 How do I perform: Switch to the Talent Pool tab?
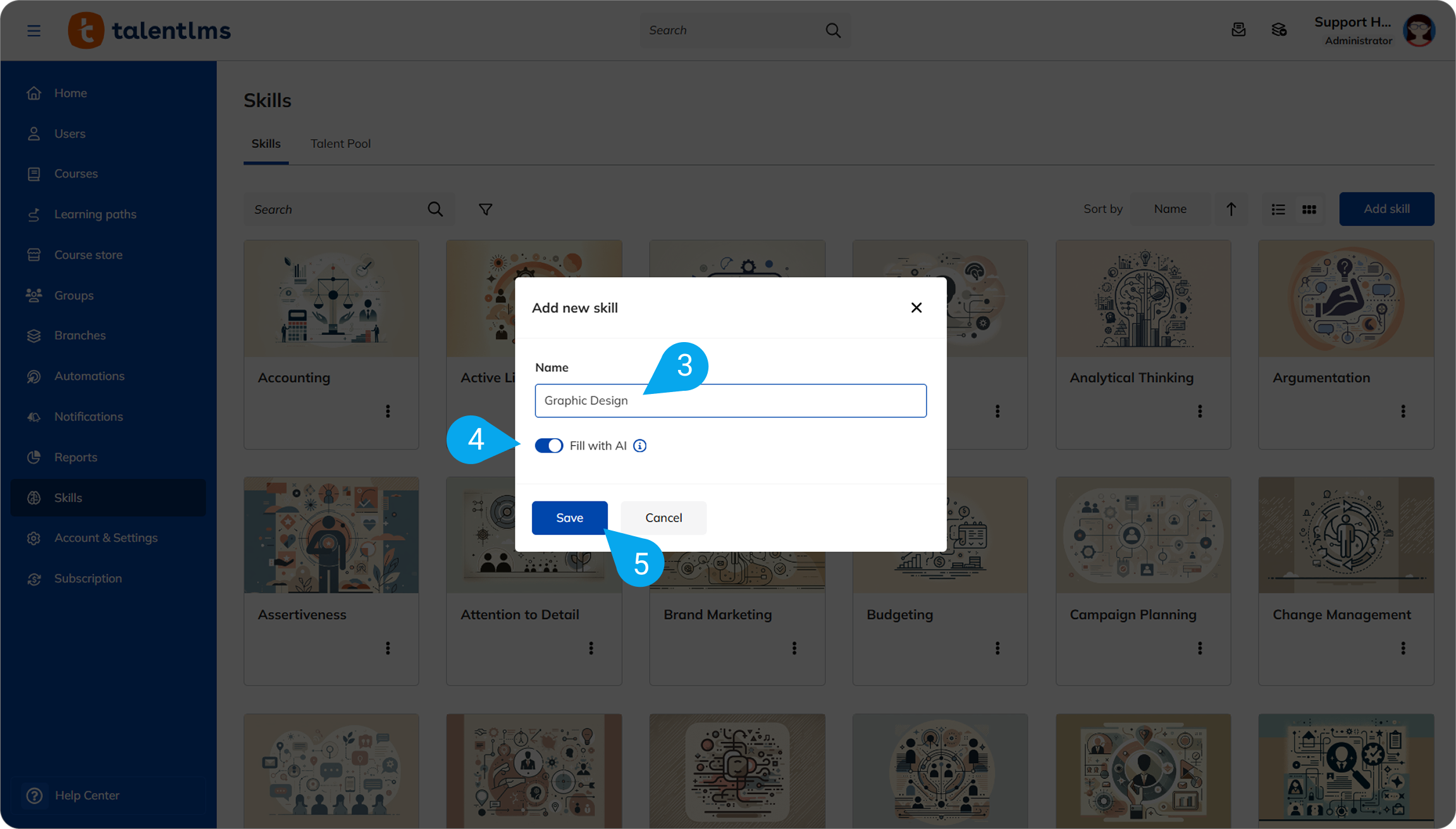point(340,144)
